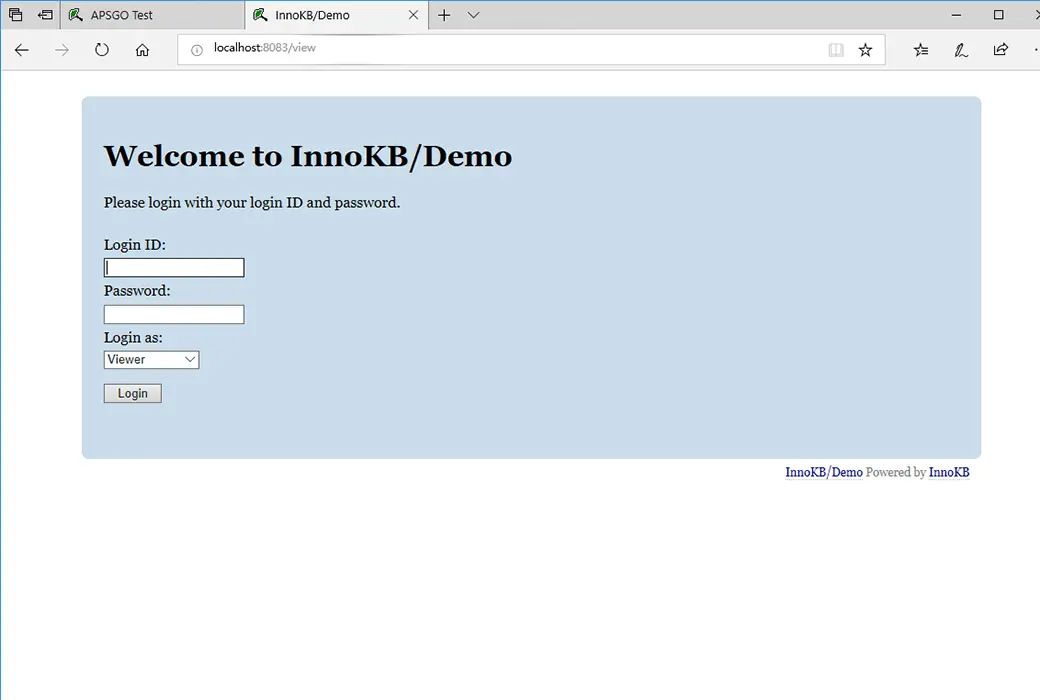Open the browser home page
This screenshot has height=700, width=1040.
[x=142, y=50]
